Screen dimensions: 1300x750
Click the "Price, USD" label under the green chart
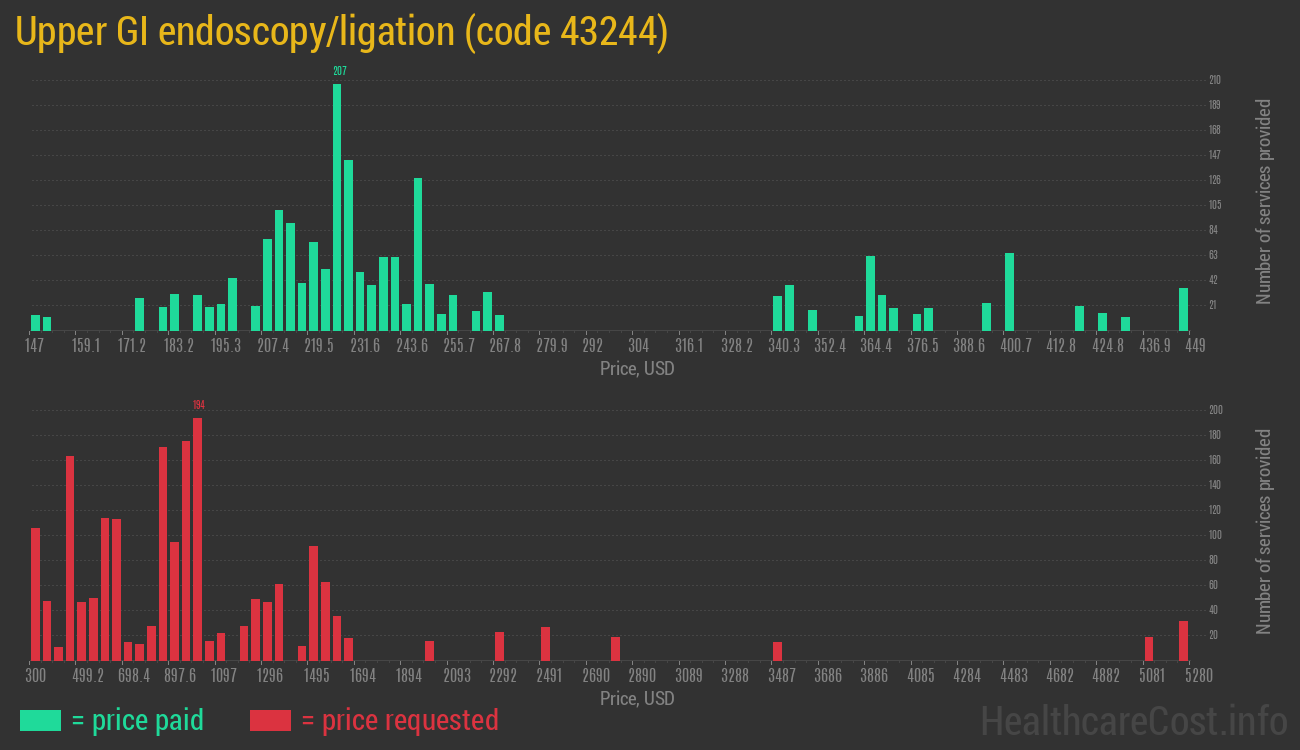click(x=637, y=369)
